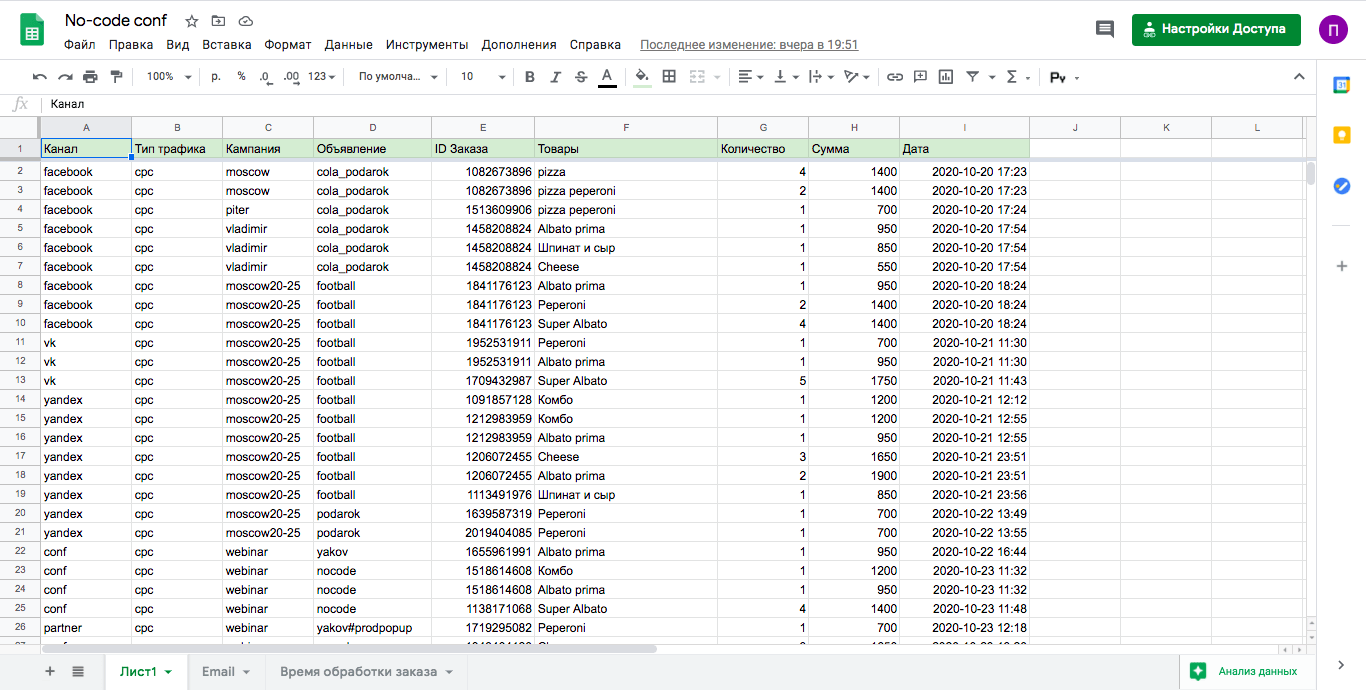The height and width of the screenshot is (690, 1366).
Task: Move the document to a folder
Action: [x=218, y=21]
